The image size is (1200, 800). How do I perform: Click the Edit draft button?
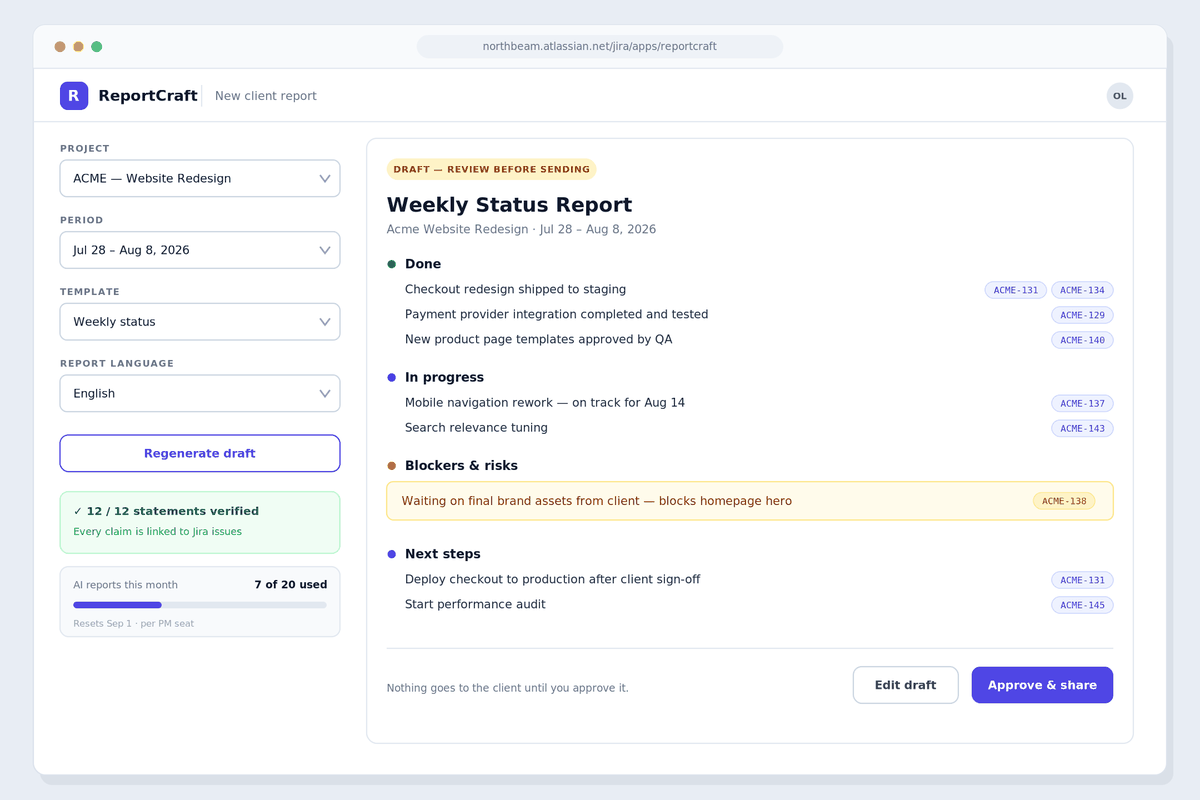point(905,685)
